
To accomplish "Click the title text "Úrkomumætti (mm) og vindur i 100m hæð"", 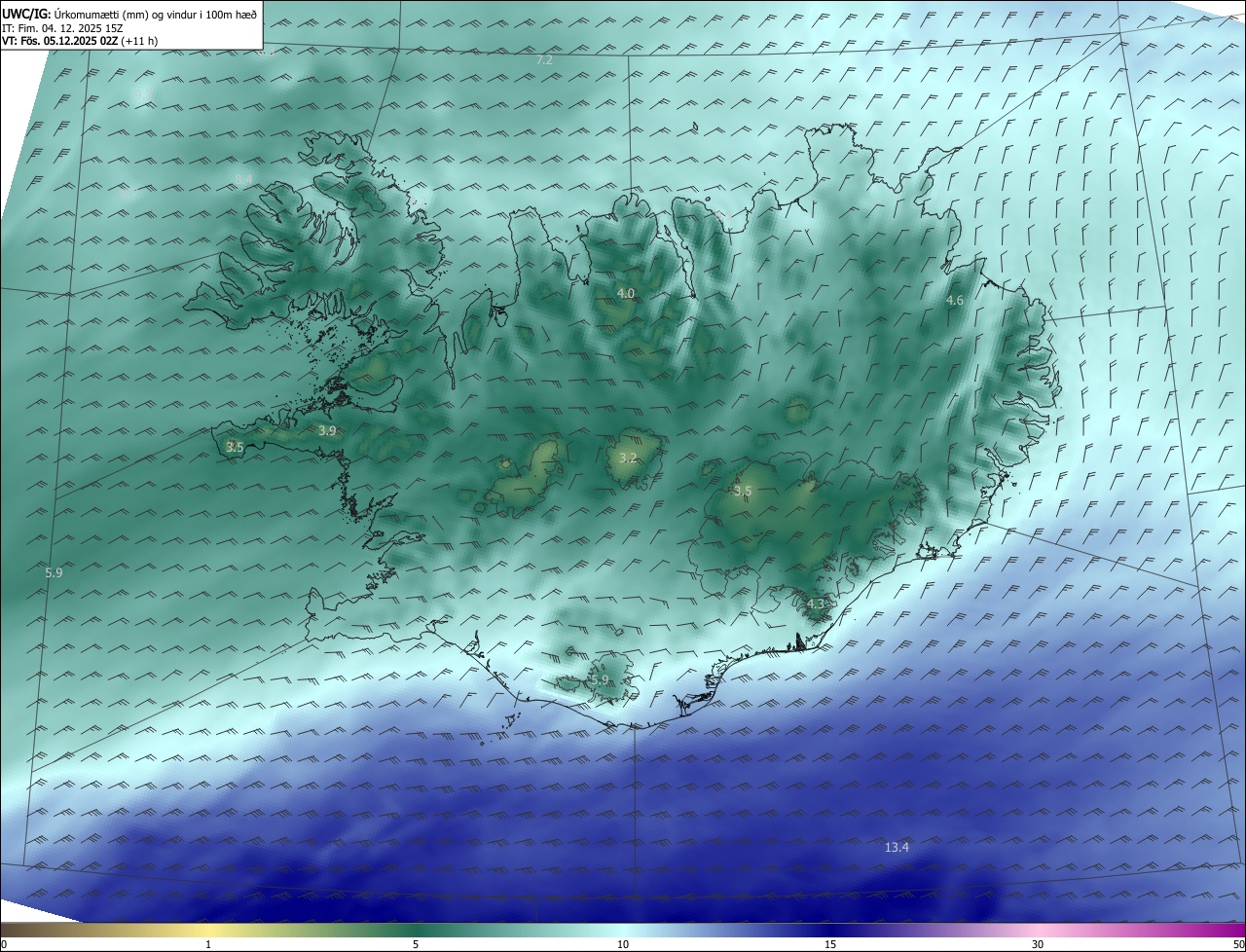I will coord(156,14).
